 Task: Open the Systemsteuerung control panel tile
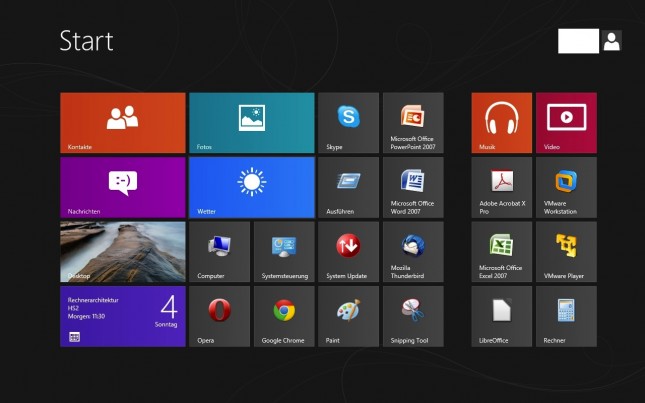coord(284,252)
